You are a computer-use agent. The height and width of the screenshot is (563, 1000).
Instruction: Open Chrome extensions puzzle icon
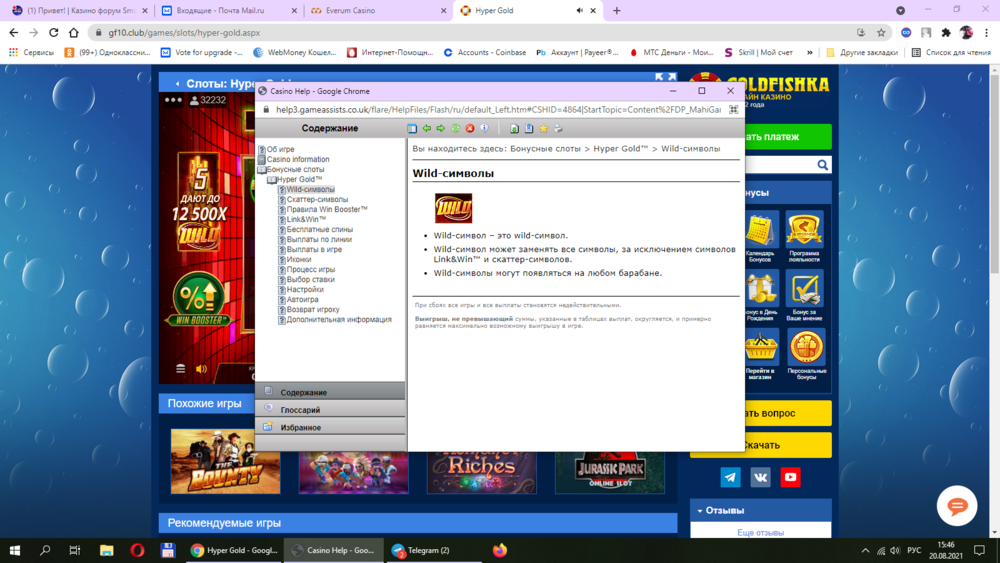point(946,33)
